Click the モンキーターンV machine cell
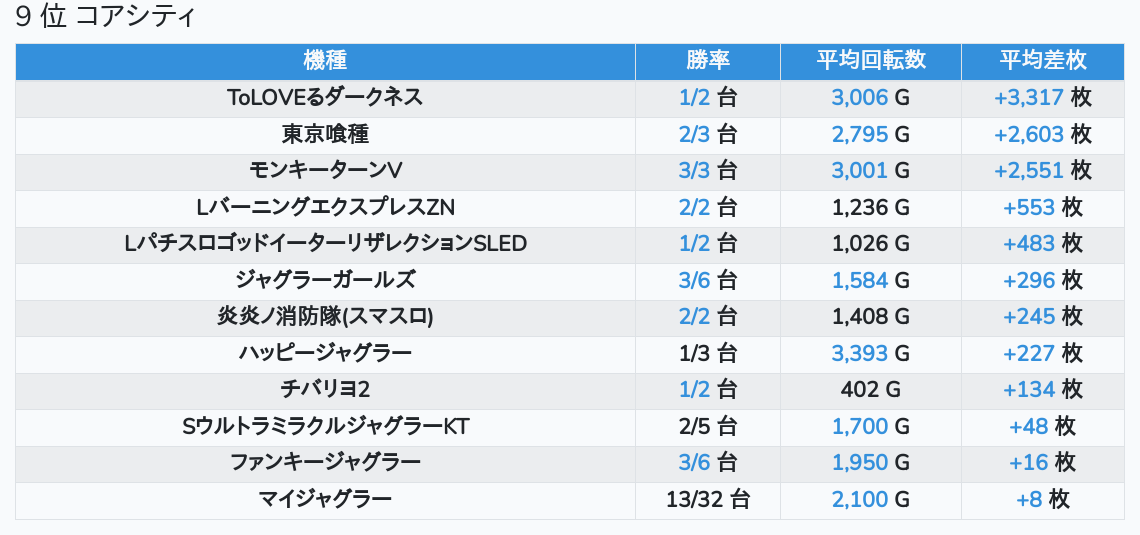The width and height of the screenshot is (1140, 535). coord(325,171)
